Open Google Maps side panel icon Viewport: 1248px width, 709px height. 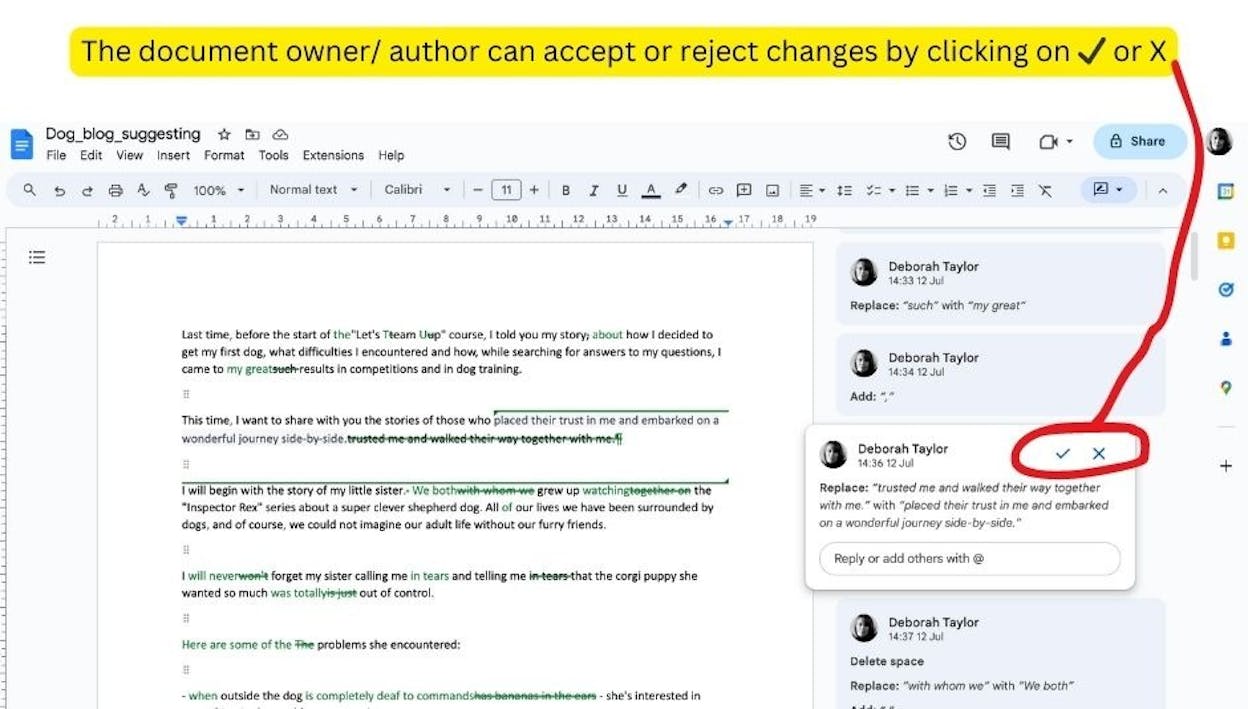[x=1226, y=388]
